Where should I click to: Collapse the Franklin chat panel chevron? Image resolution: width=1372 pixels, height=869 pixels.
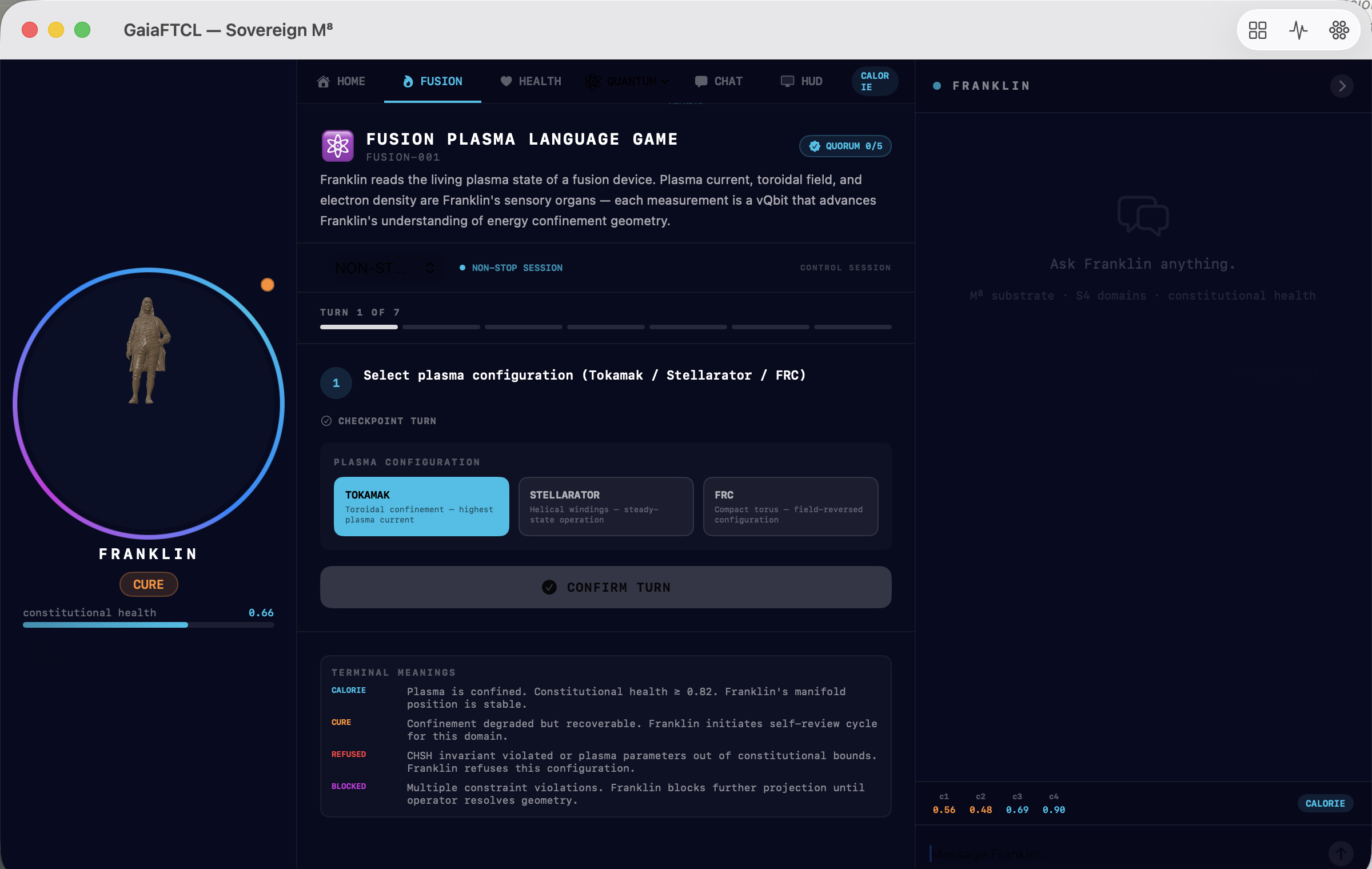coord(1342,86)
